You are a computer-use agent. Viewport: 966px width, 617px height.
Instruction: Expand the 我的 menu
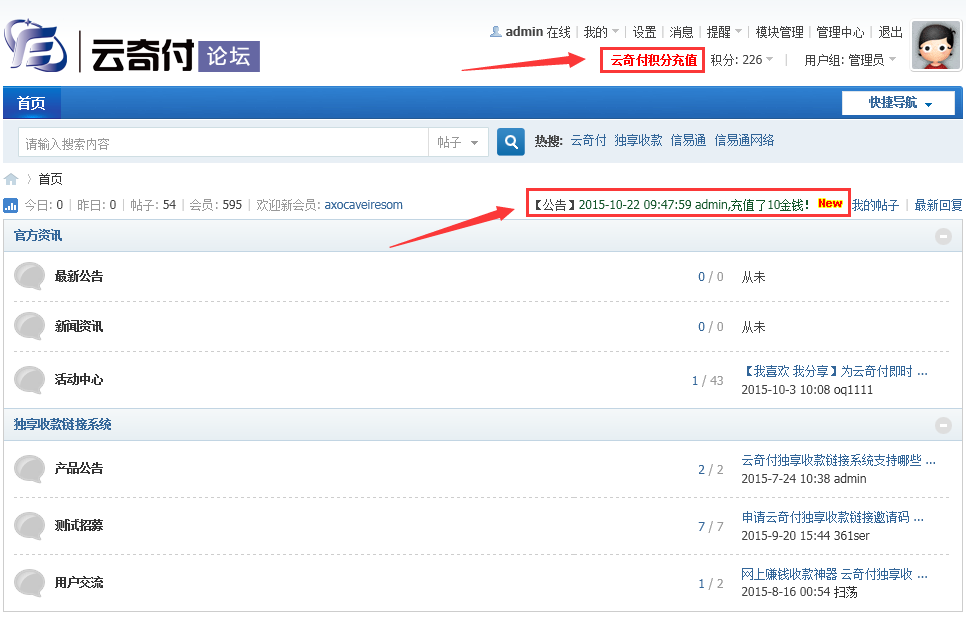[x=600, y=32]
